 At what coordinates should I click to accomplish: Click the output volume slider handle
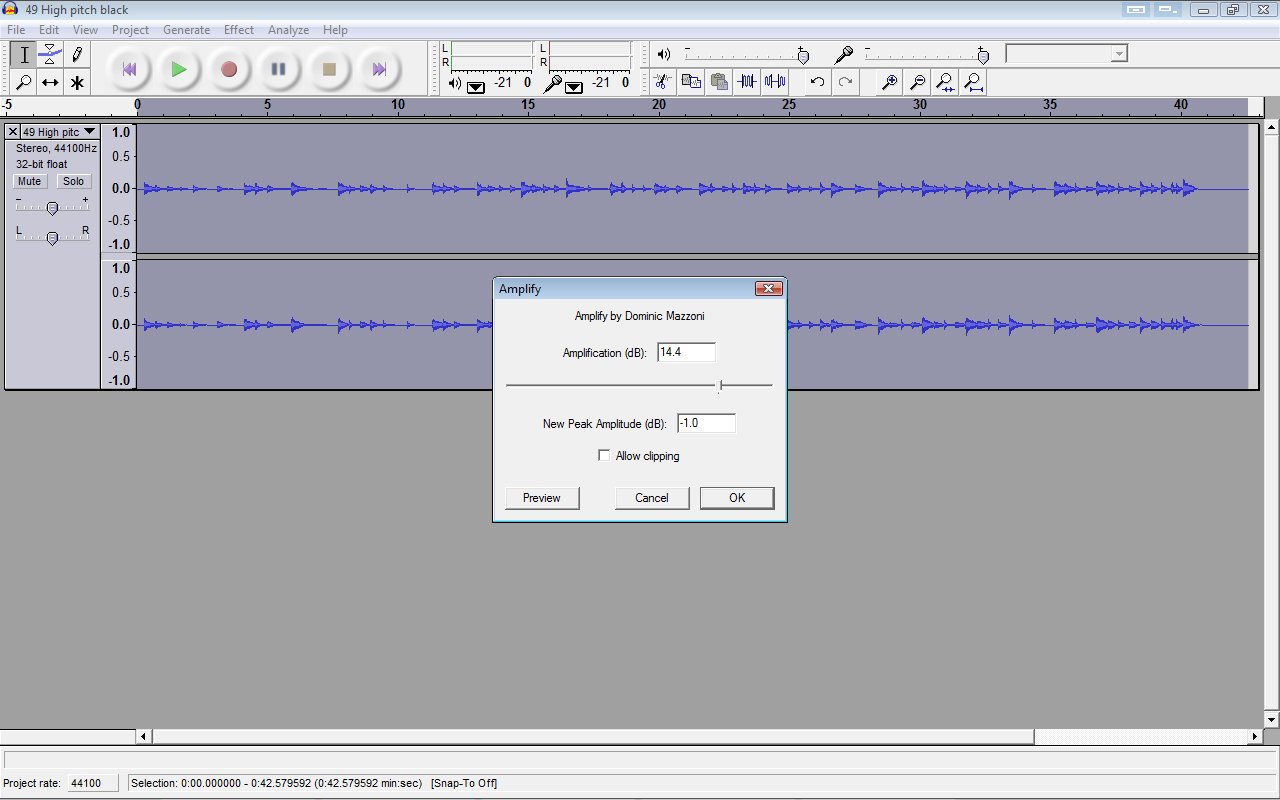(x=803, y=56)
